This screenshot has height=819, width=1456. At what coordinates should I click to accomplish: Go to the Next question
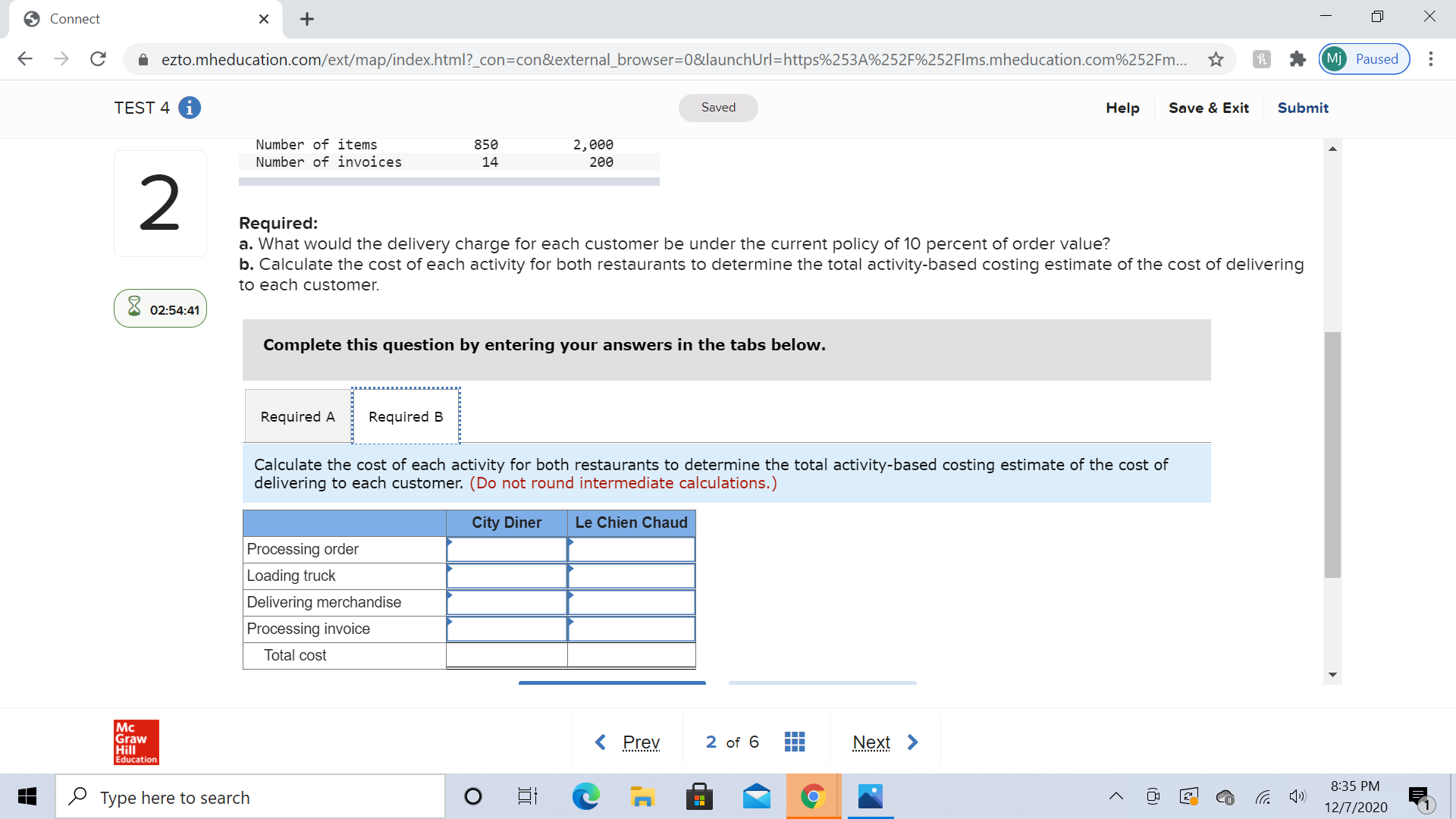(872, 742)
